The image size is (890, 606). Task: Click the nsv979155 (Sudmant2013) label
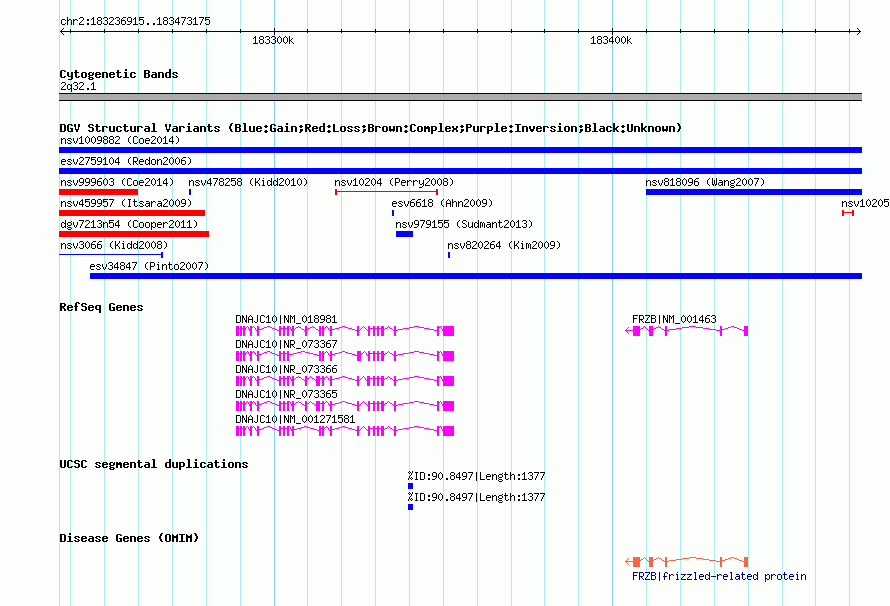point(464,224)
